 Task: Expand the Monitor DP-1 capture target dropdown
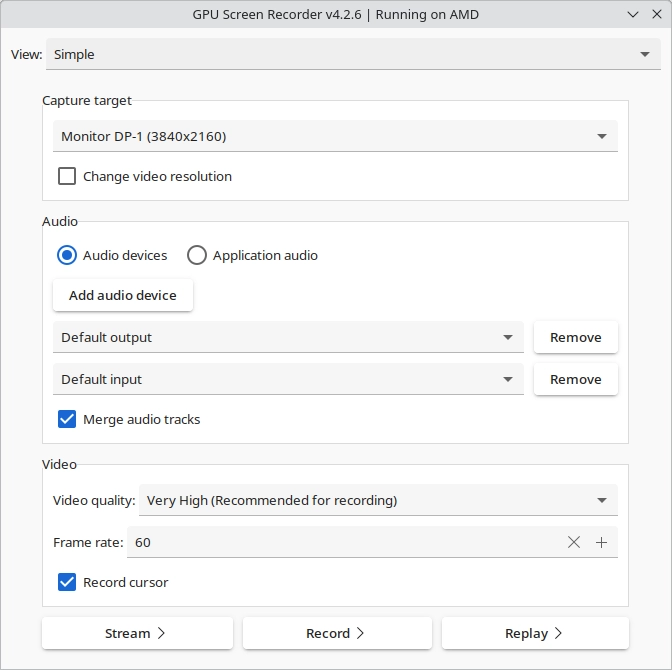[x=335, y=136]
